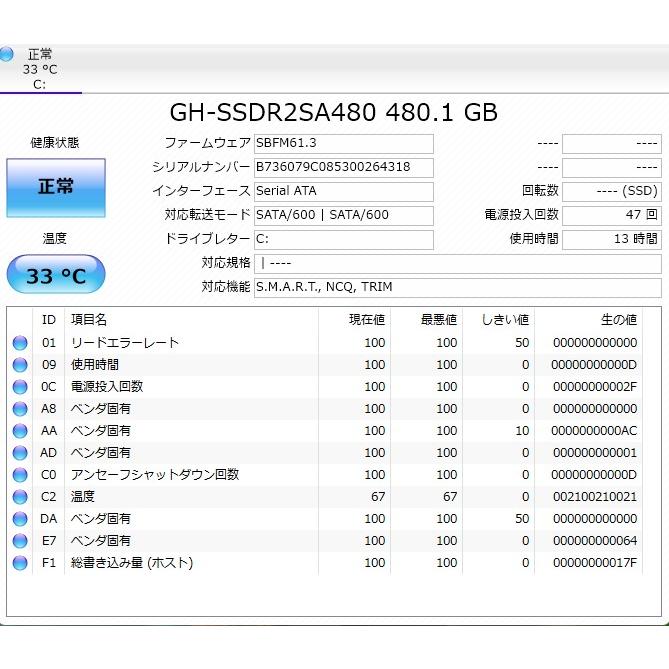Click the power on count field 47 回

pos(612,215)
